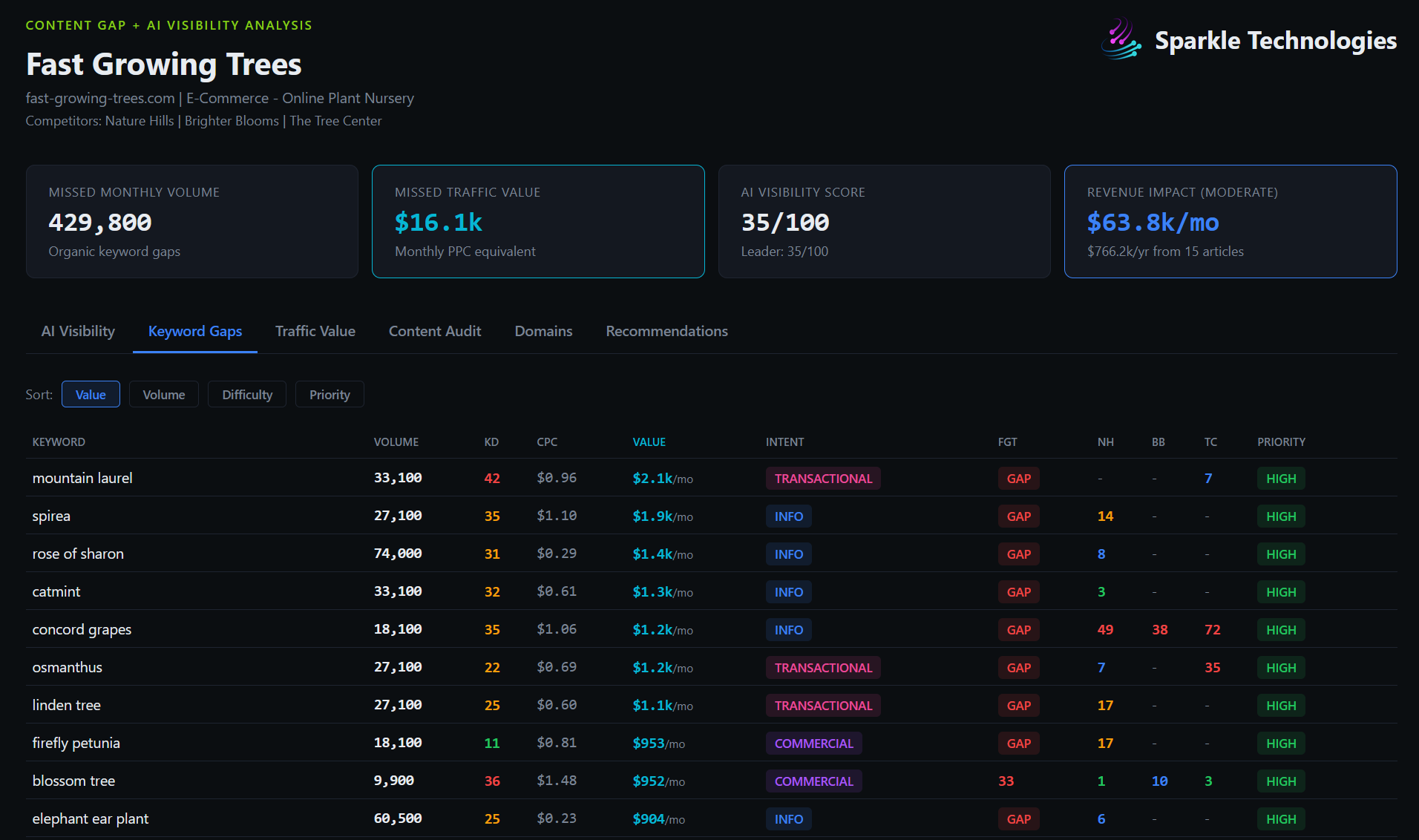Screen dimensions: 1419x840
Task: Click the 'linden tree' keyword
Action: 67,705
